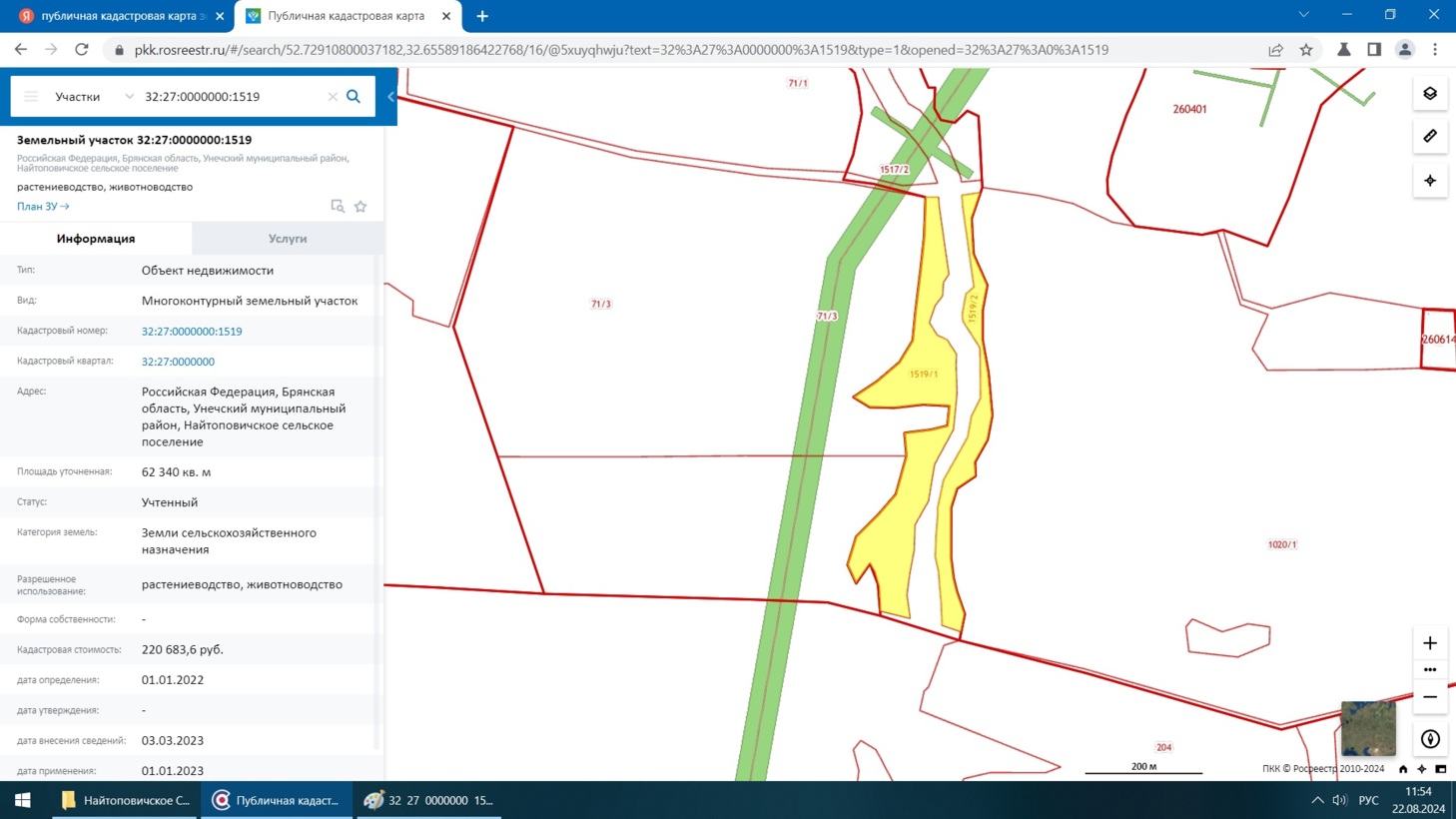1456x819 pixels.
Task: Reset map orientation with compass button
Action: coord(1430,739)
